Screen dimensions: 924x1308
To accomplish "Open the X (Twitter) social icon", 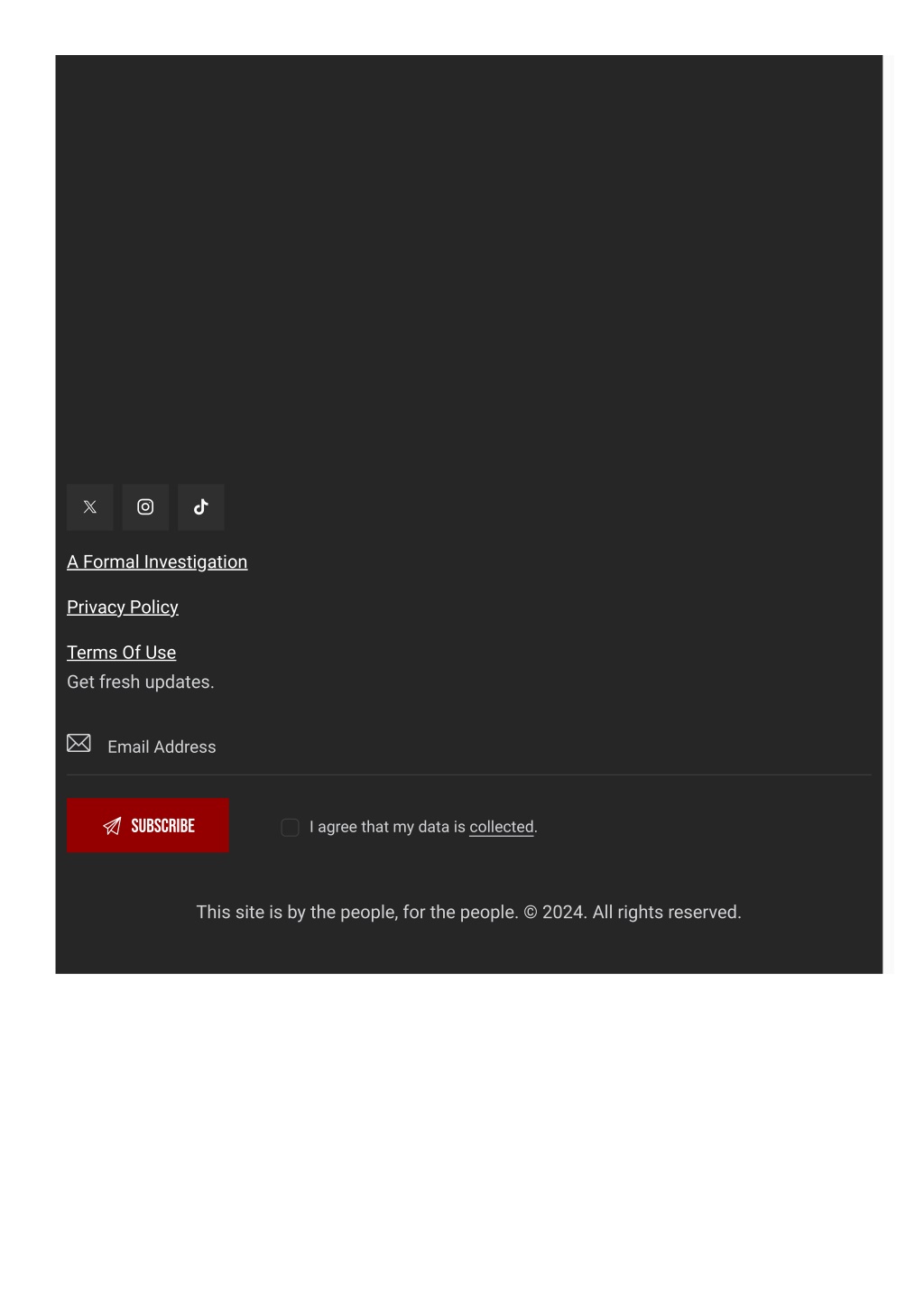I will tap(89, 506).
